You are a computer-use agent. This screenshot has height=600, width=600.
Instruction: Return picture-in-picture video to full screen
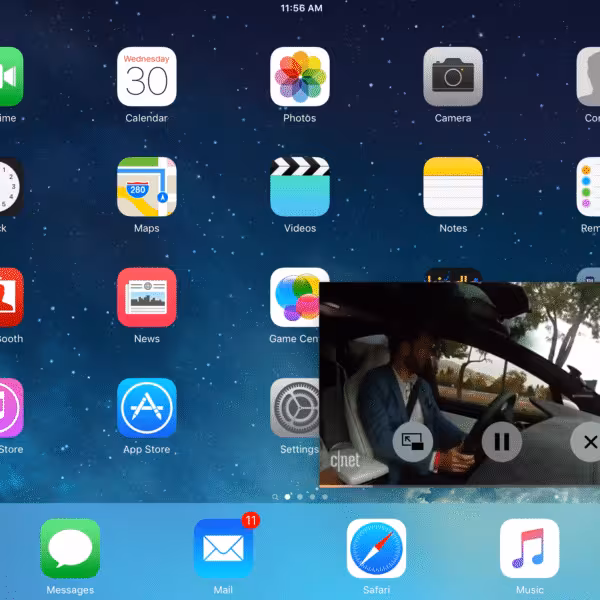pos(412,442)
